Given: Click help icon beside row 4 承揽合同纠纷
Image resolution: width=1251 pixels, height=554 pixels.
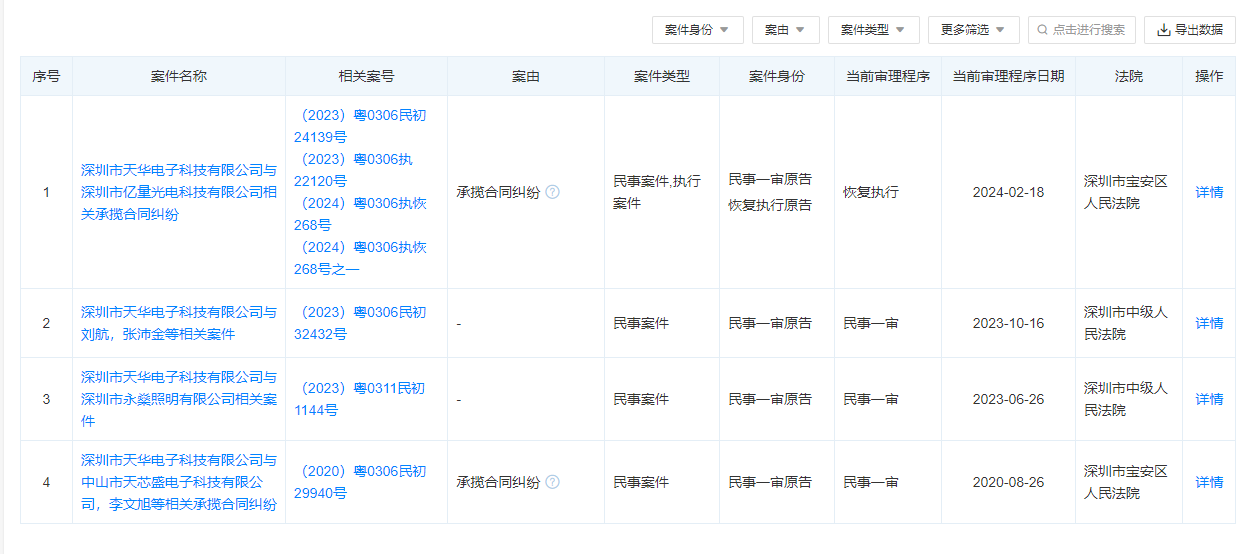Looking at the screenshot, I should 552,482.
